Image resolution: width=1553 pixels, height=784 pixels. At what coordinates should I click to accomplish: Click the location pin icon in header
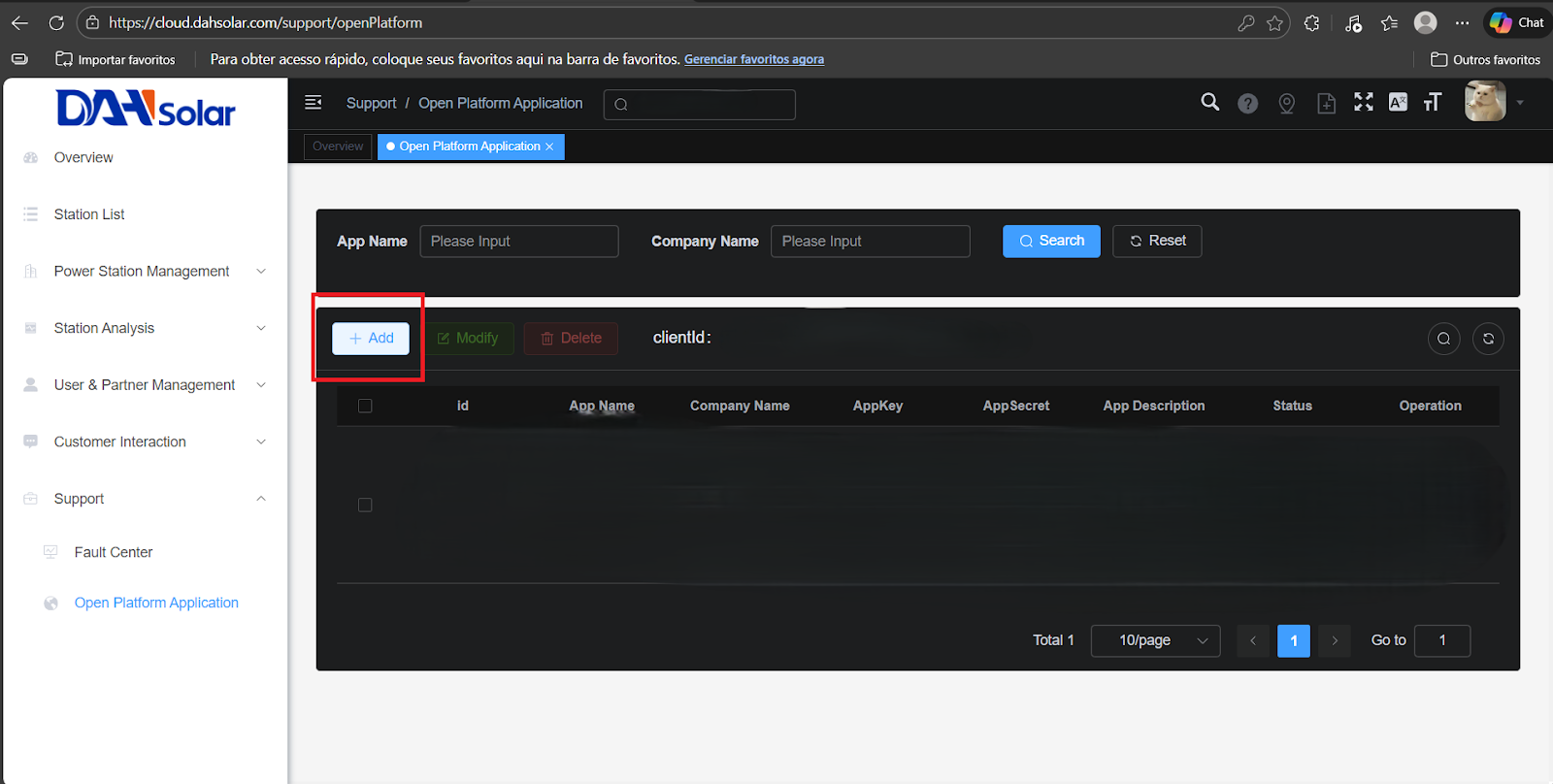point(1286,103)
